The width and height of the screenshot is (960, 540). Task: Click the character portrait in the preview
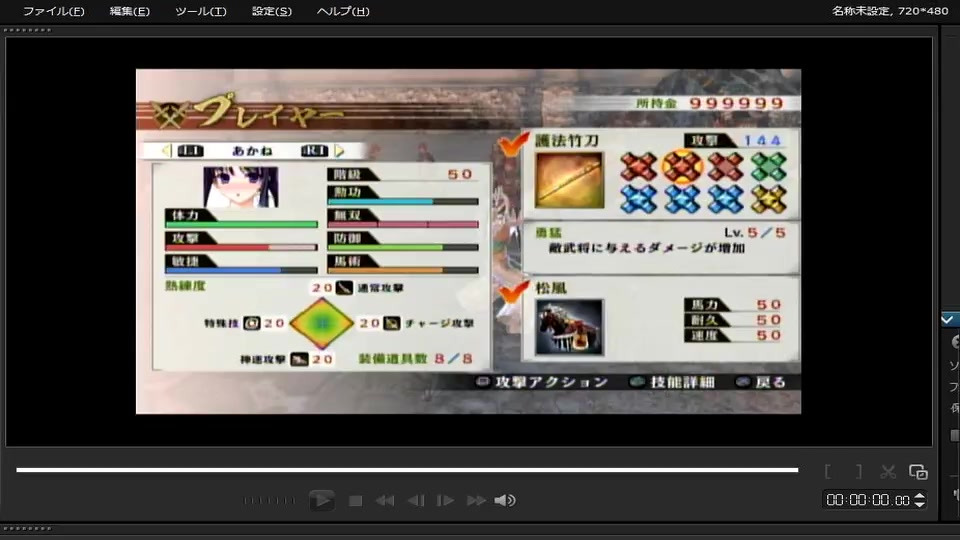click(241, 187)
